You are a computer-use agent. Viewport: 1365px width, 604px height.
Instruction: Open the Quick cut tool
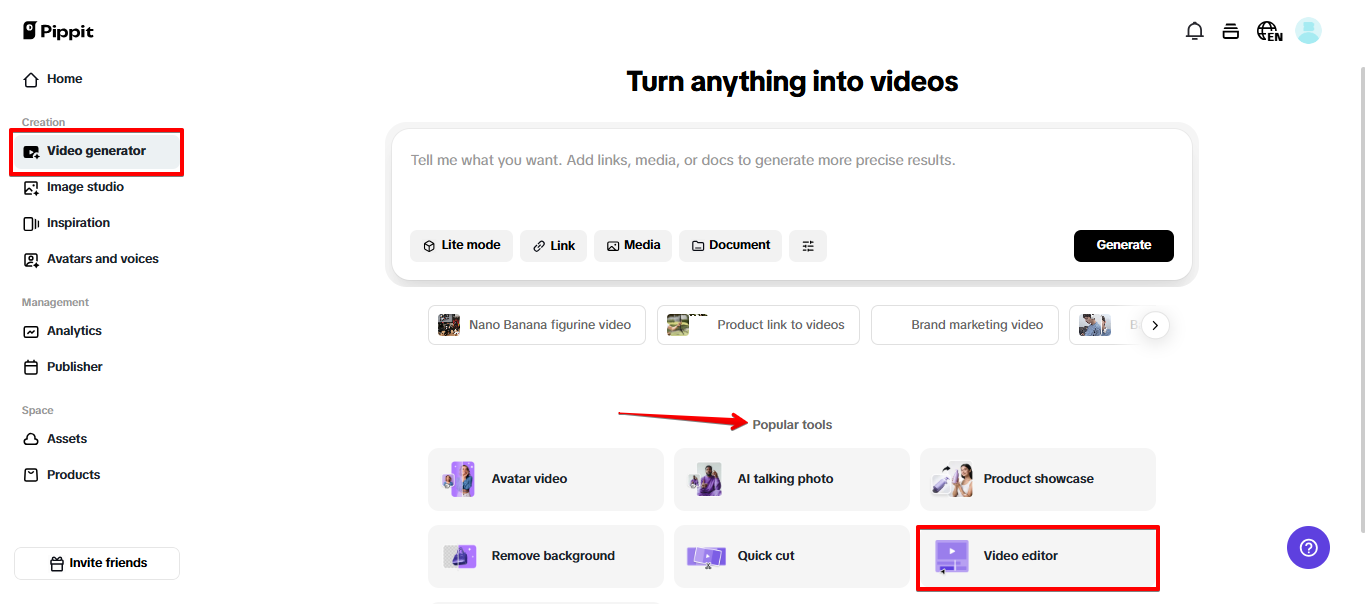pyautogui.click(x=791, y=556)
